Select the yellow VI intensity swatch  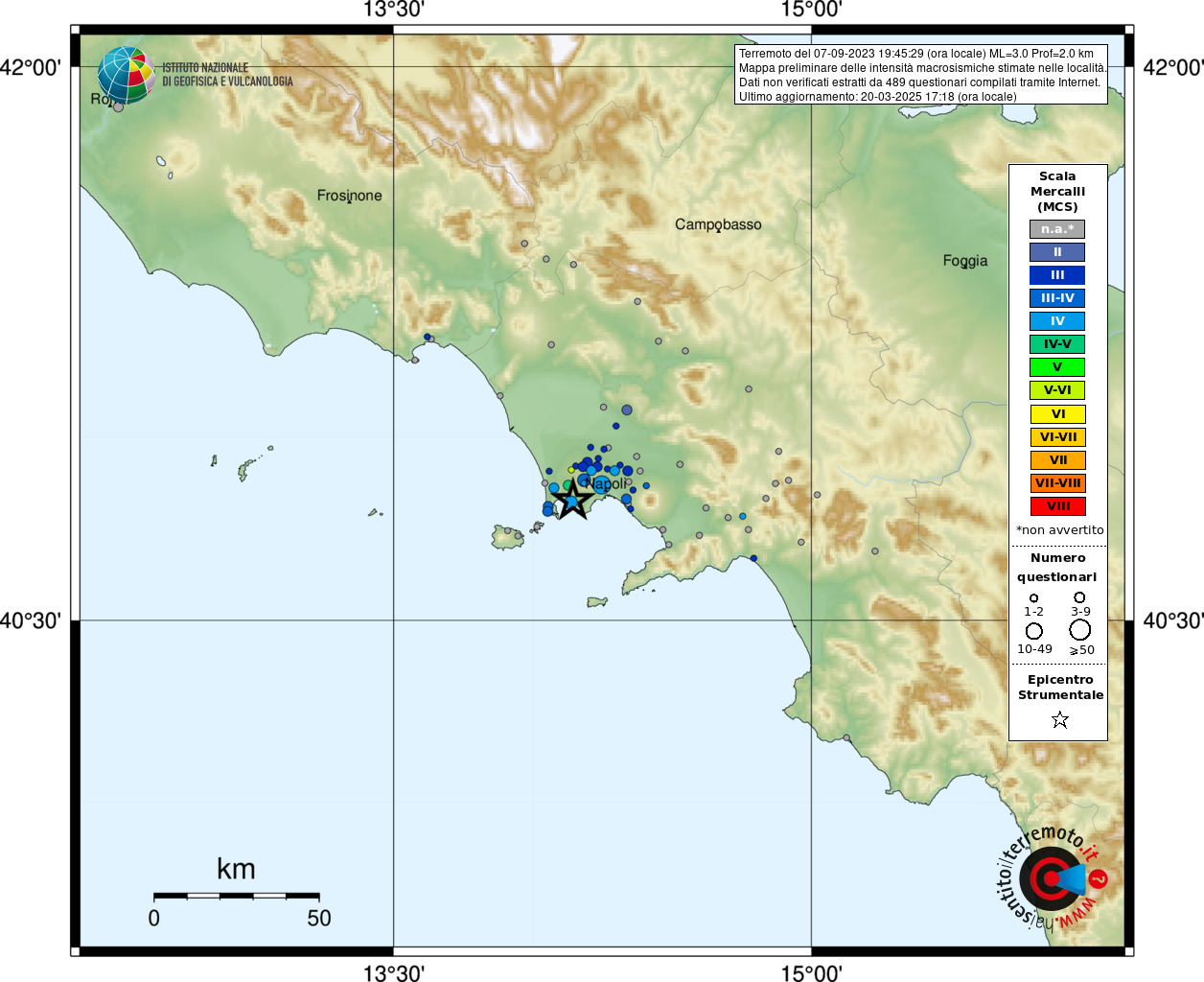(x=1057, y=414)
